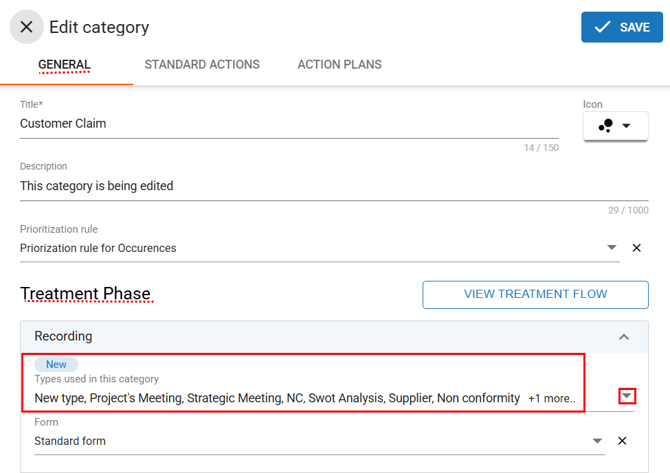Click the Standard form value text
Image resolution: width=670 pixels, height=473 pixels.
70,441
